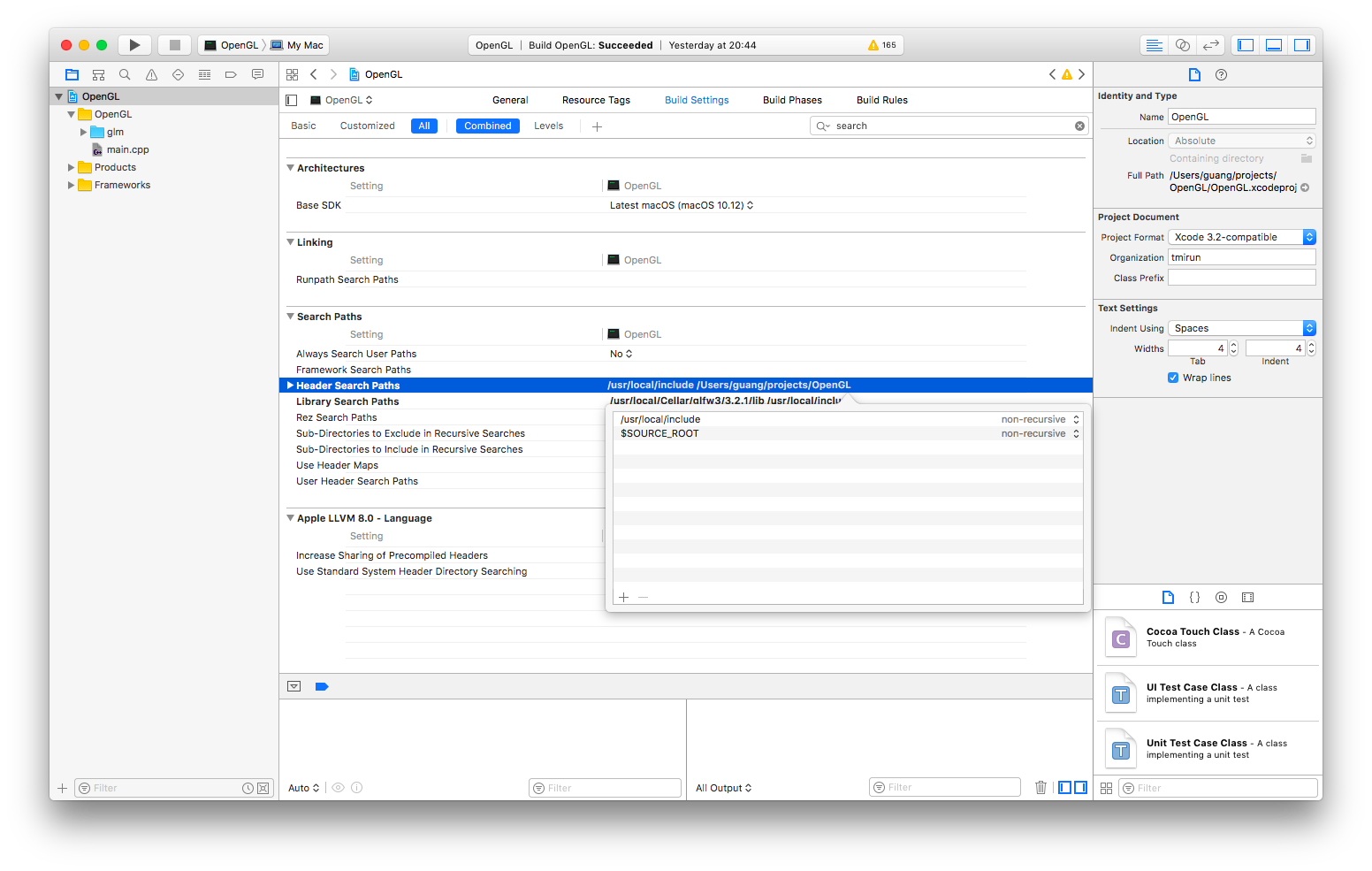Click the Run (play) button
Viewport: 1372px width, 871px height.
tap(134, 45)
